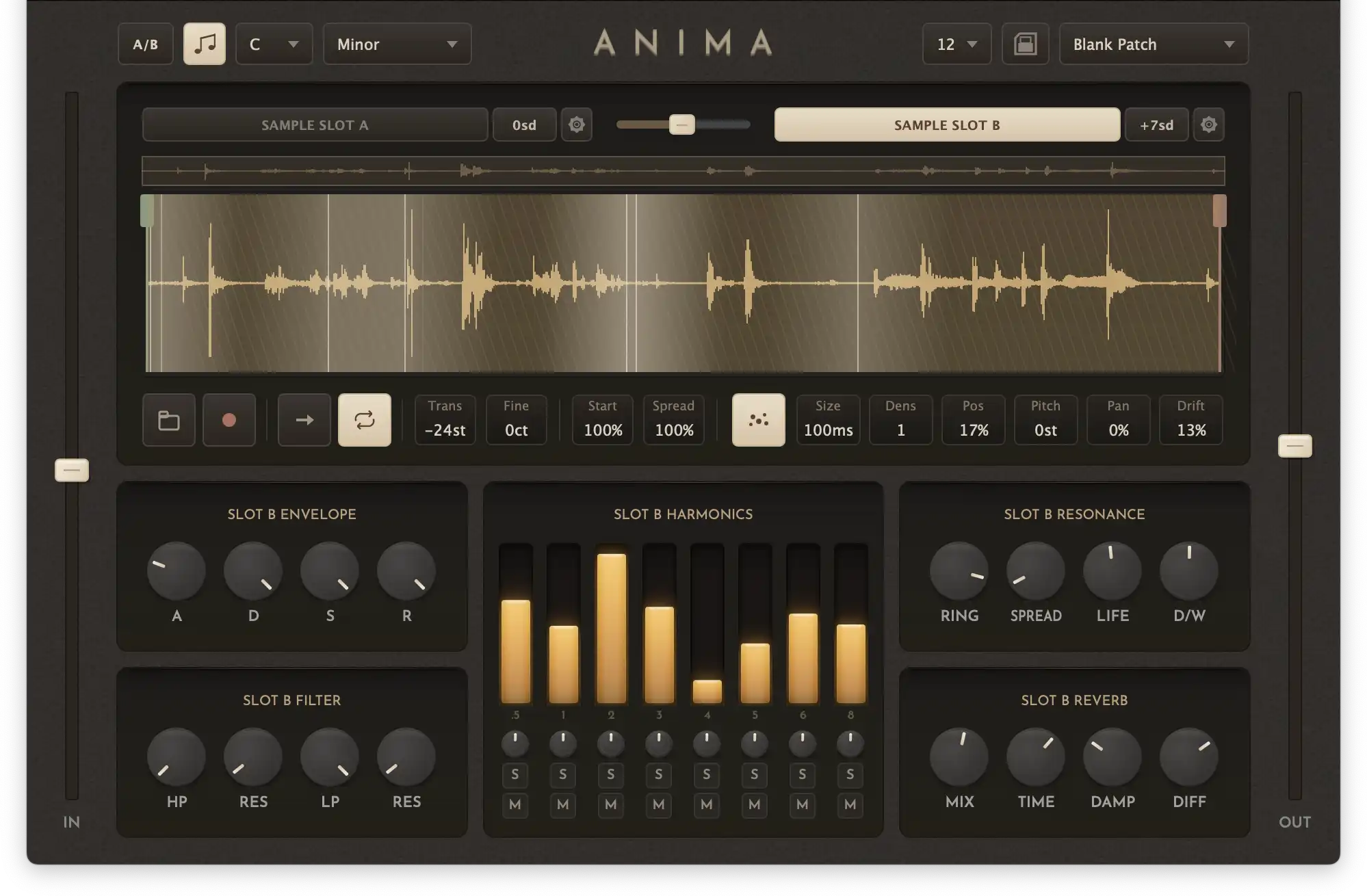Screen dimensions: 1367x896
Task: Mute harmonic 4 with its M button
Action: pos(707,805)
